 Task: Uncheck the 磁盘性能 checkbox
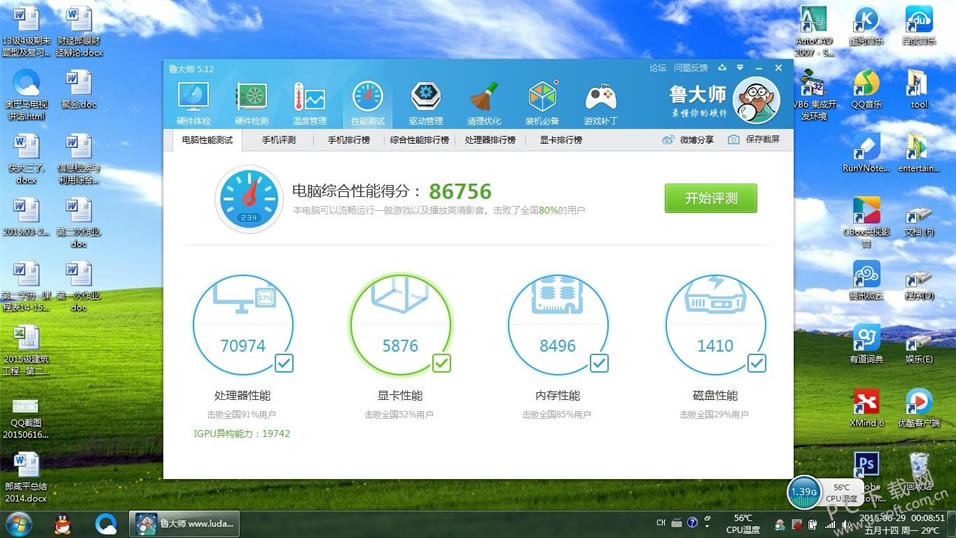[756, 364]
